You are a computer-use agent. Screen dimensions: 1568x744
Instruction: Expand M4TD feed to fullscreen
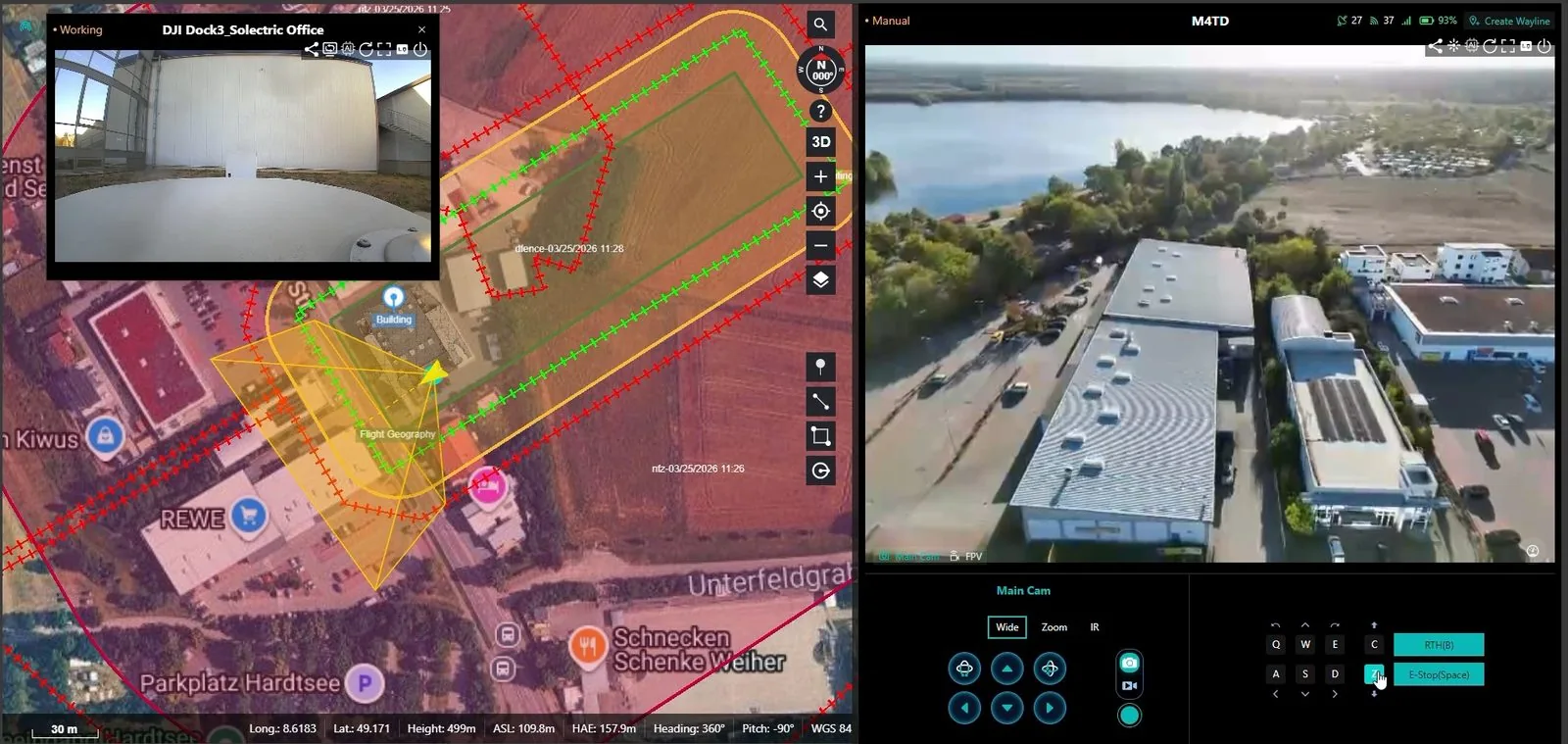point(1508,46)
